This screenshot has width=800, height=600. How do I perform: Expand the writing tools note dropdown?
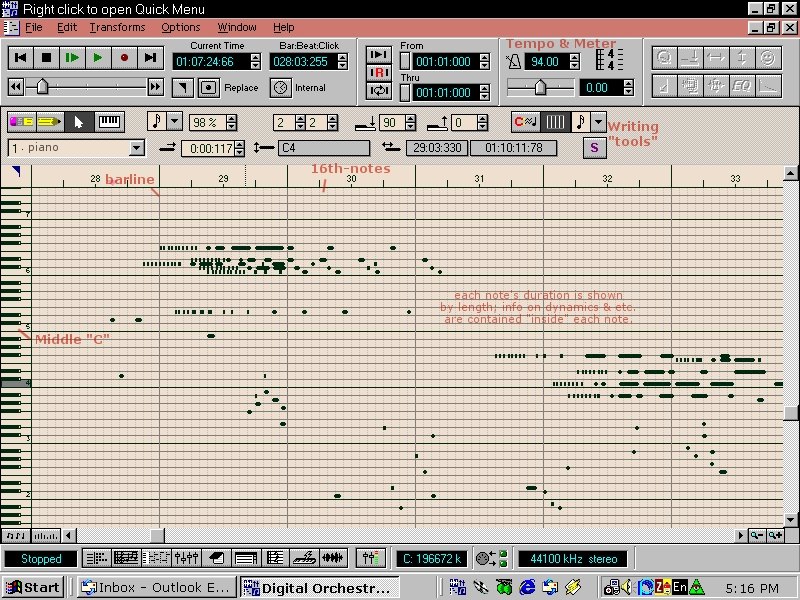(x=598, y=122)
